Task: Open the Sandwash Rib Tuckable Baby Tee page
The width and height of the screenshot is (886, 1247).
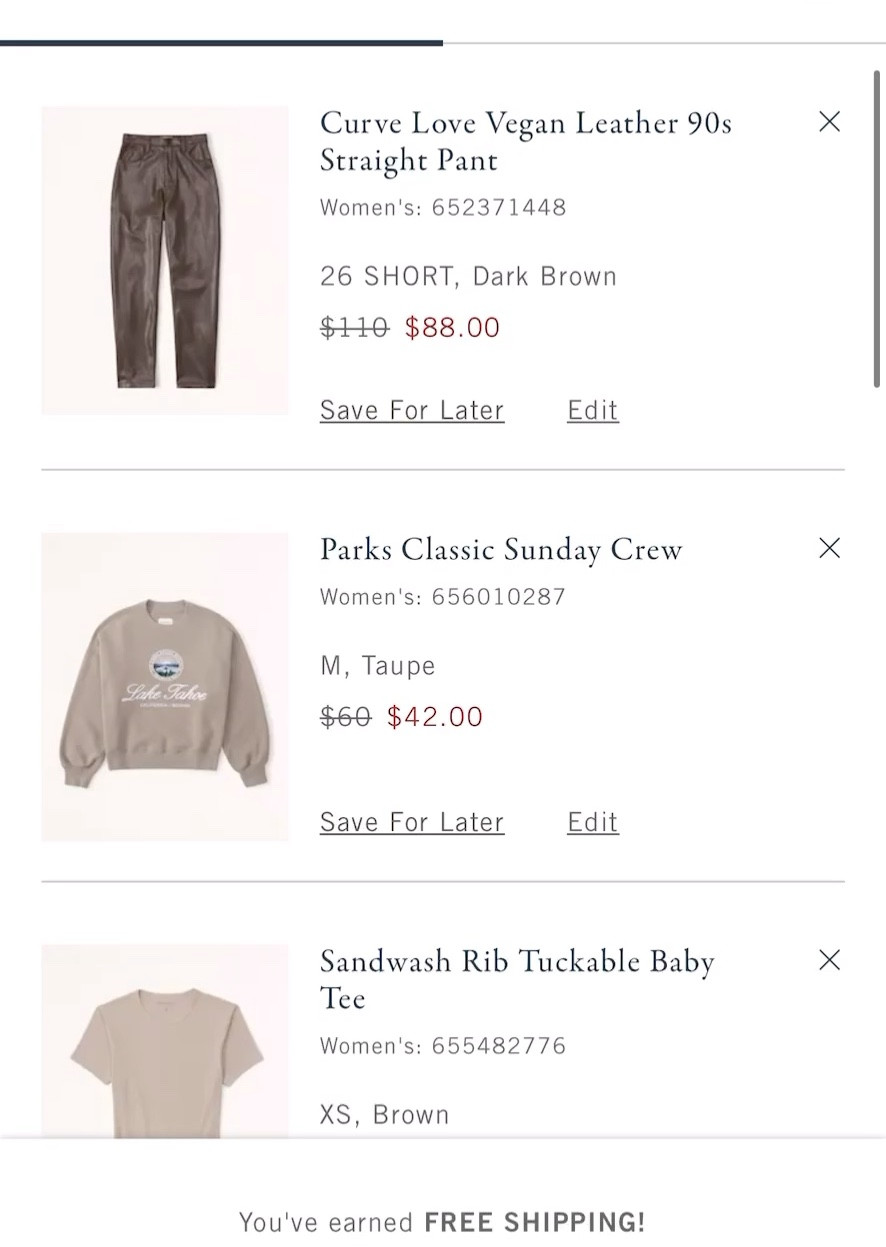Action: pyautogui.click(x=516, y=979)
